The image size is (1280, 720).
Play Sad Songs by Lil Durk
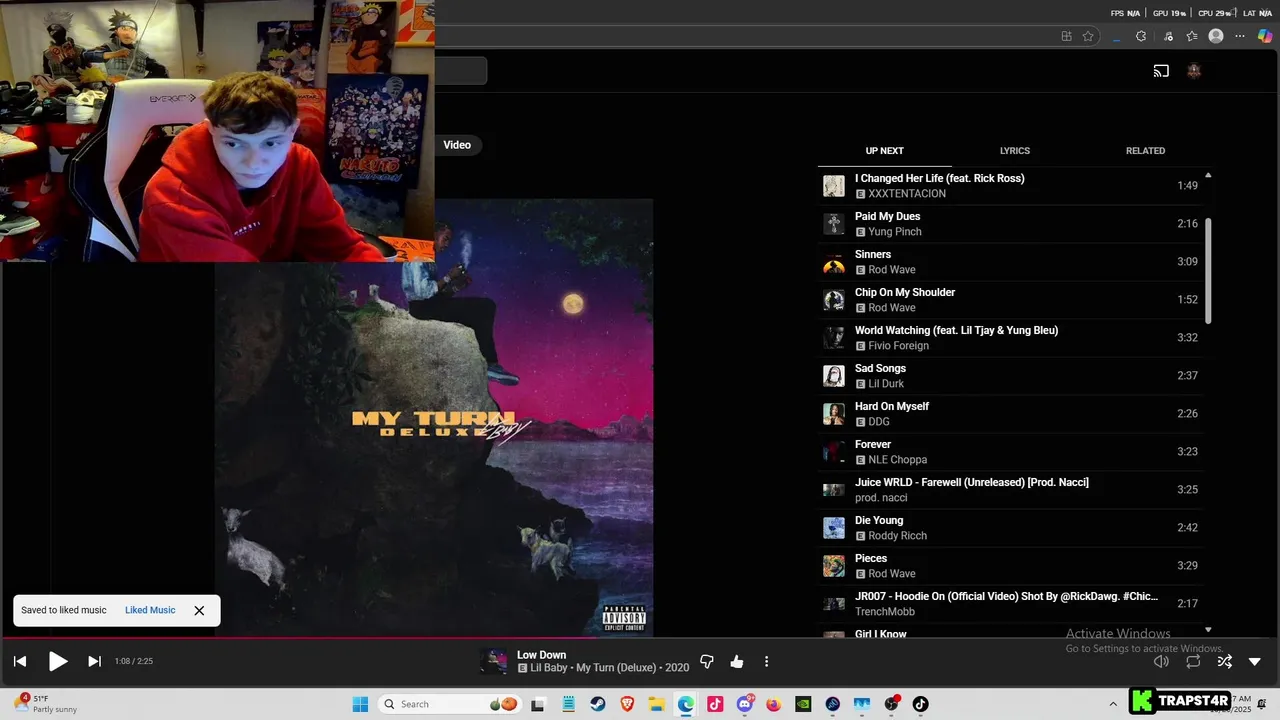tap(1010, 376)
